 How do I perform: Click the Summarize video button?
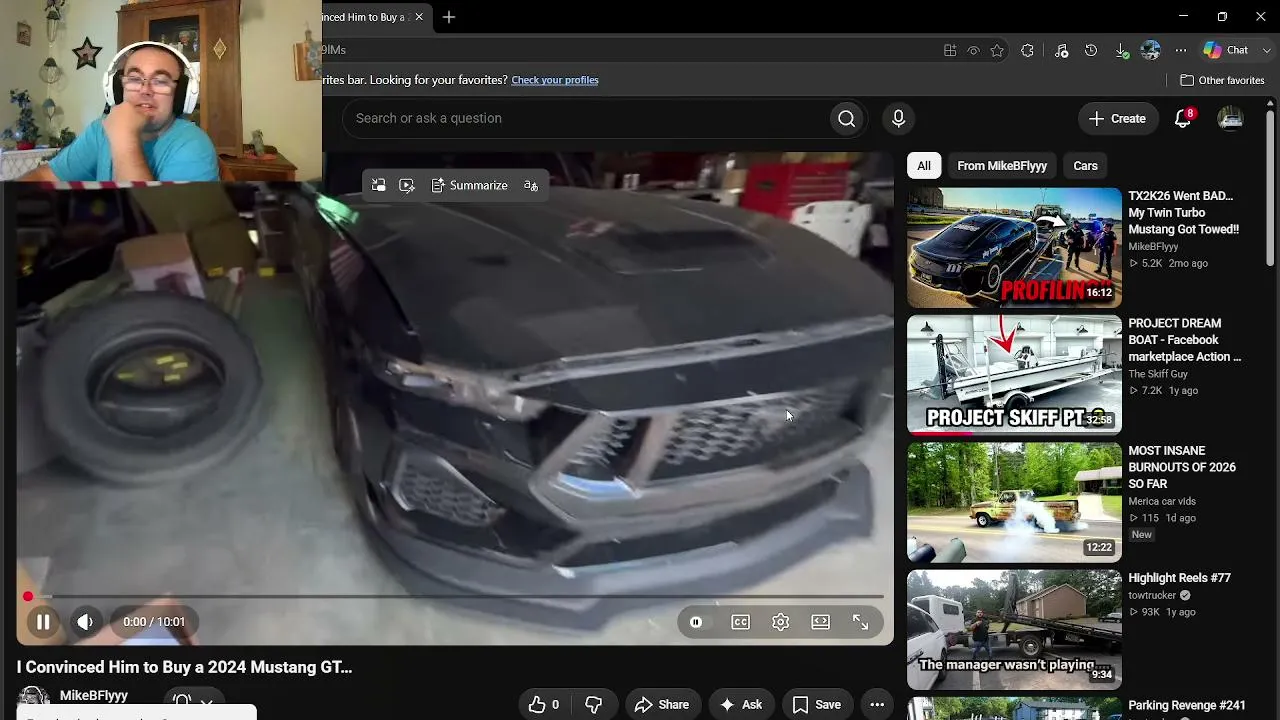click(x=469, y=185)
